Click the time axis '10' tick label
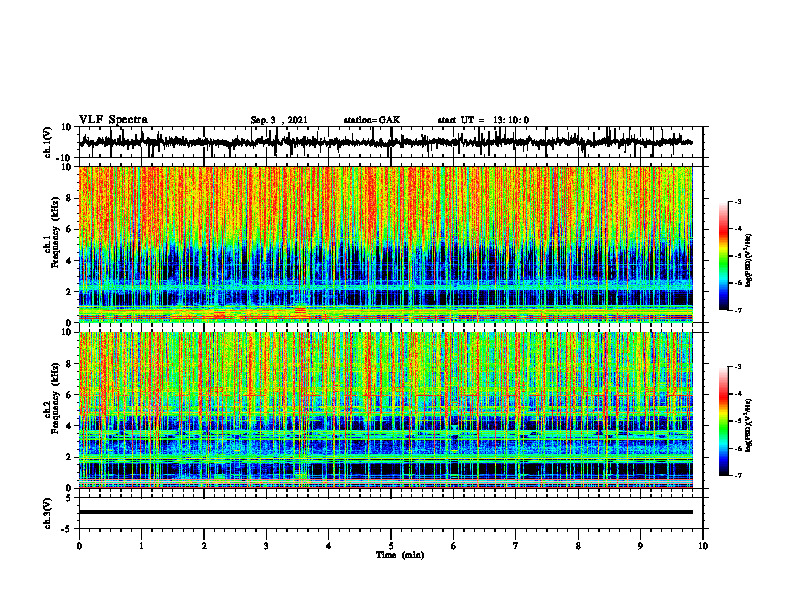 pyautogui.click(x=703, y=546)
